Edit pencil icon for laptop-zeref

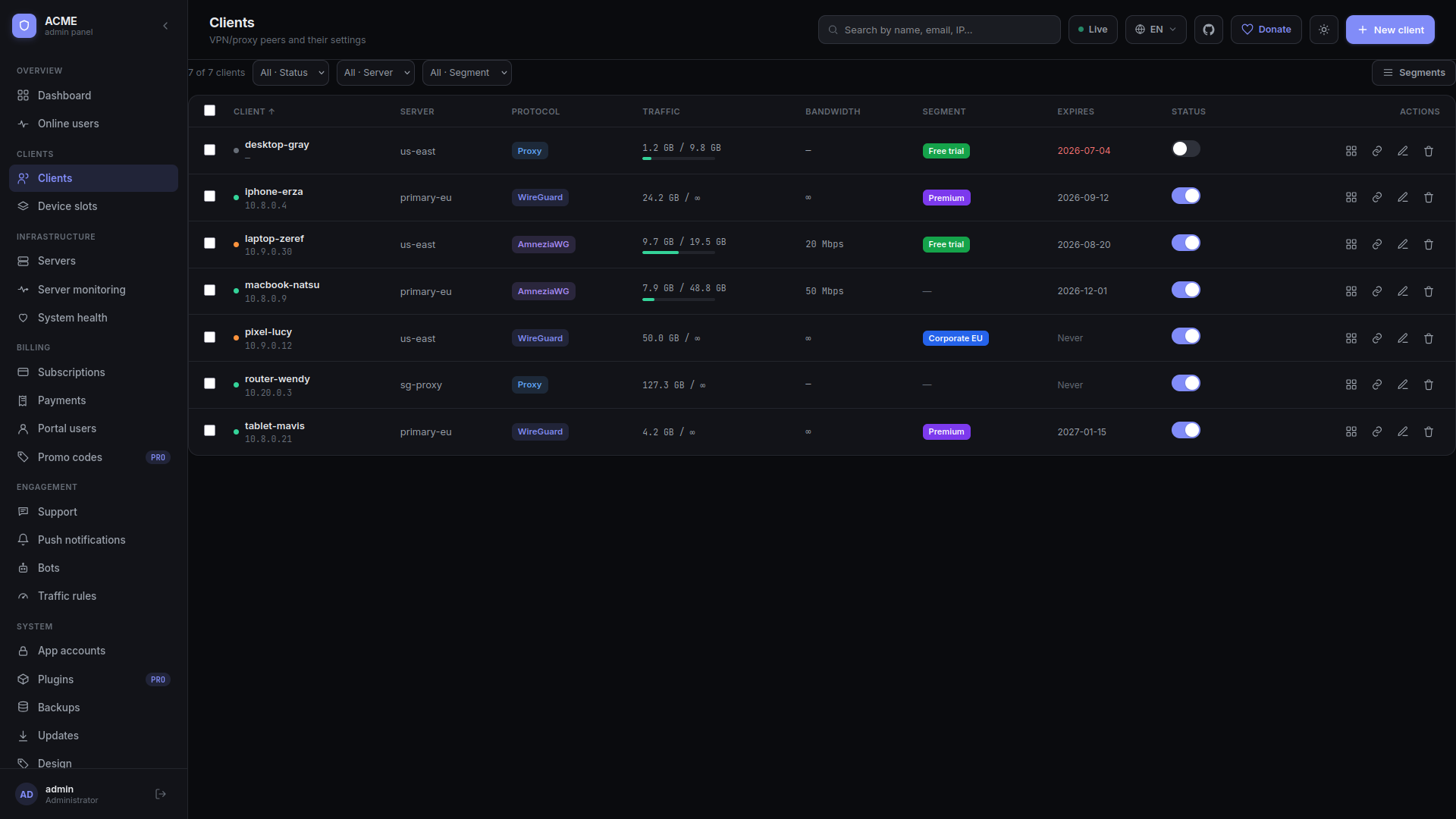click(1403, 244)
